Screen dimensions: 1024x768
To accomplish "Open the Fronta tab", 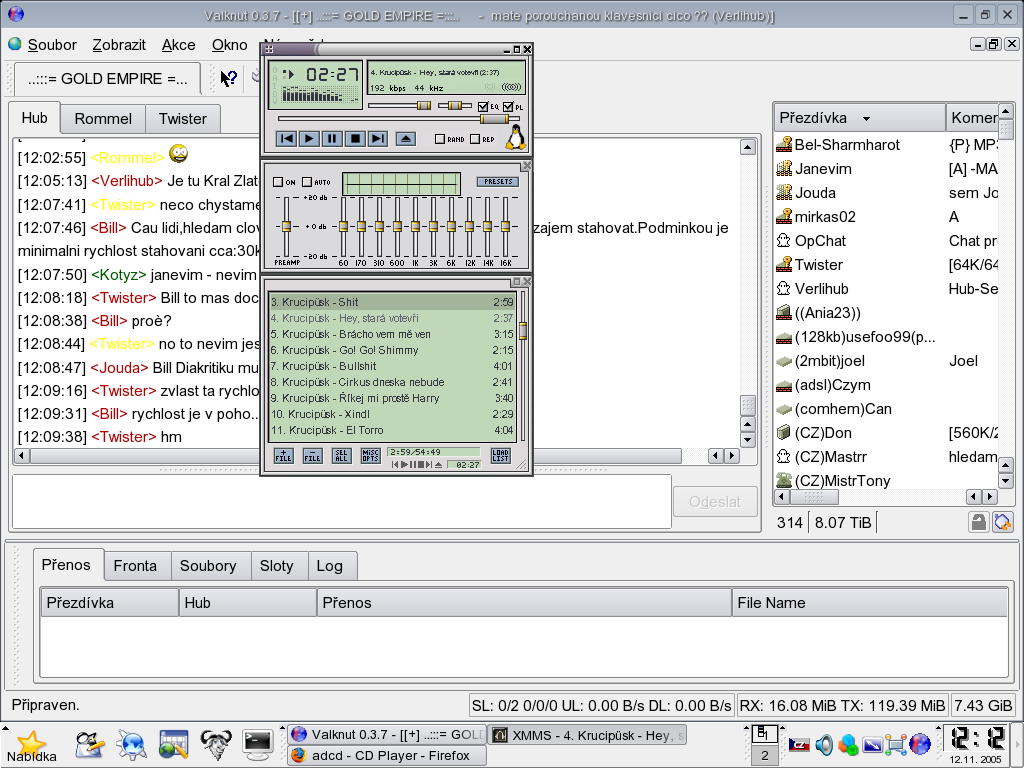I will [x=135, y=566].
